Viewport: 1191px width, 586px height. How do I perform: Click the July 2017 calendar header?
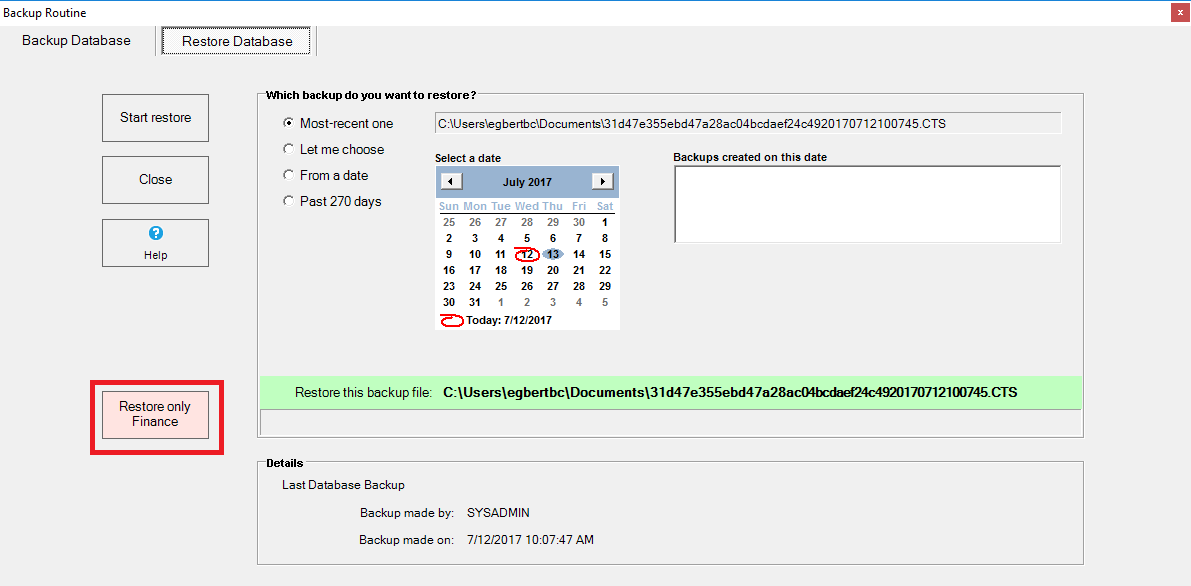[x=527, y=182]
